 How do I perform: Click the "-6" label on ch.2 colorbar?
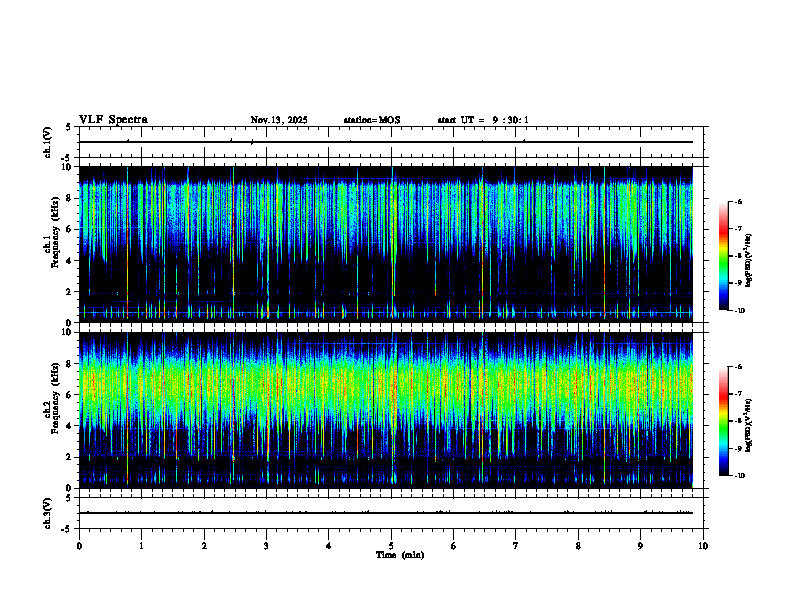click(738, 367)
